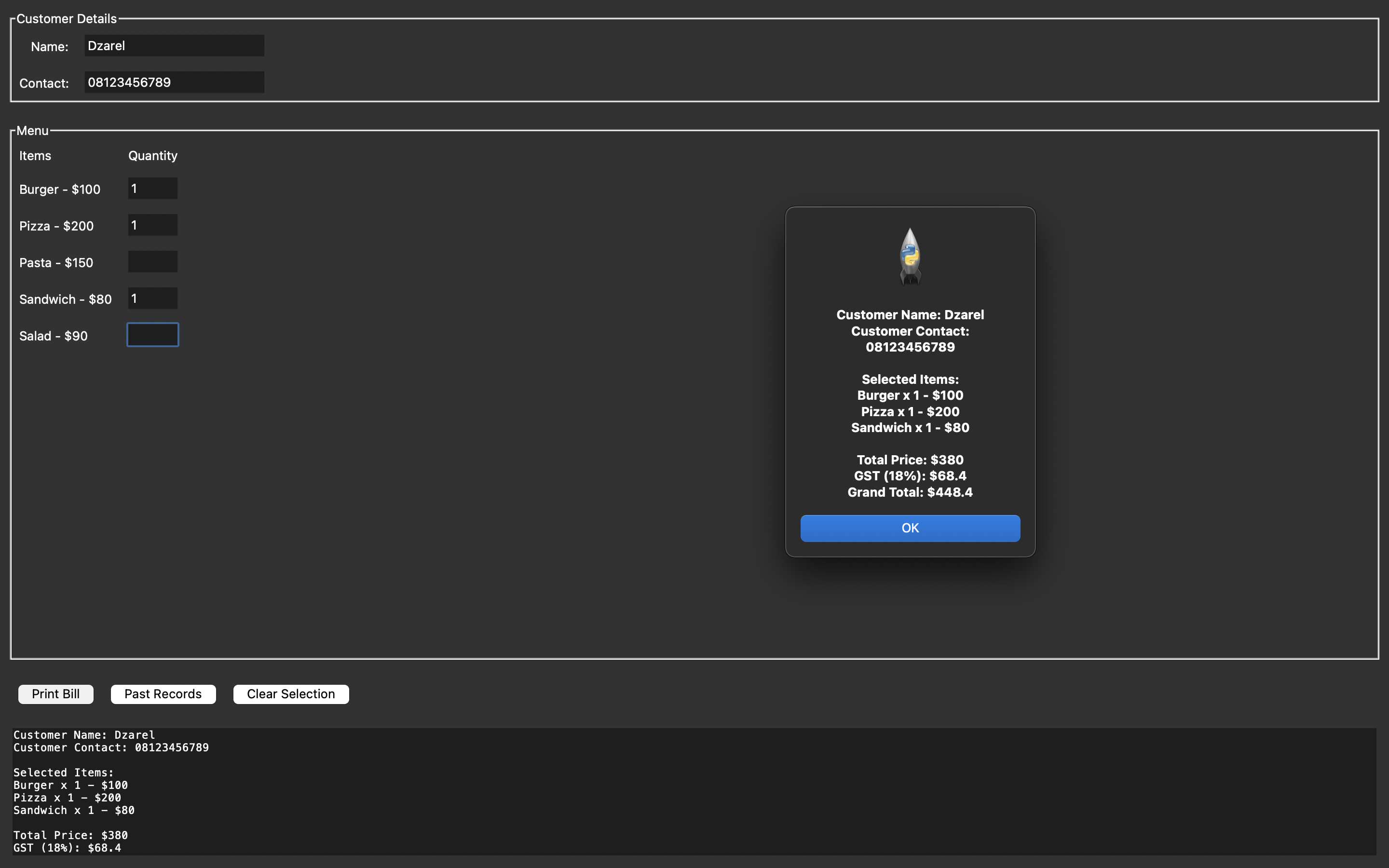The image size is (1389, 868).
Task: Click the bill output text area
Action: pos(689,792)
